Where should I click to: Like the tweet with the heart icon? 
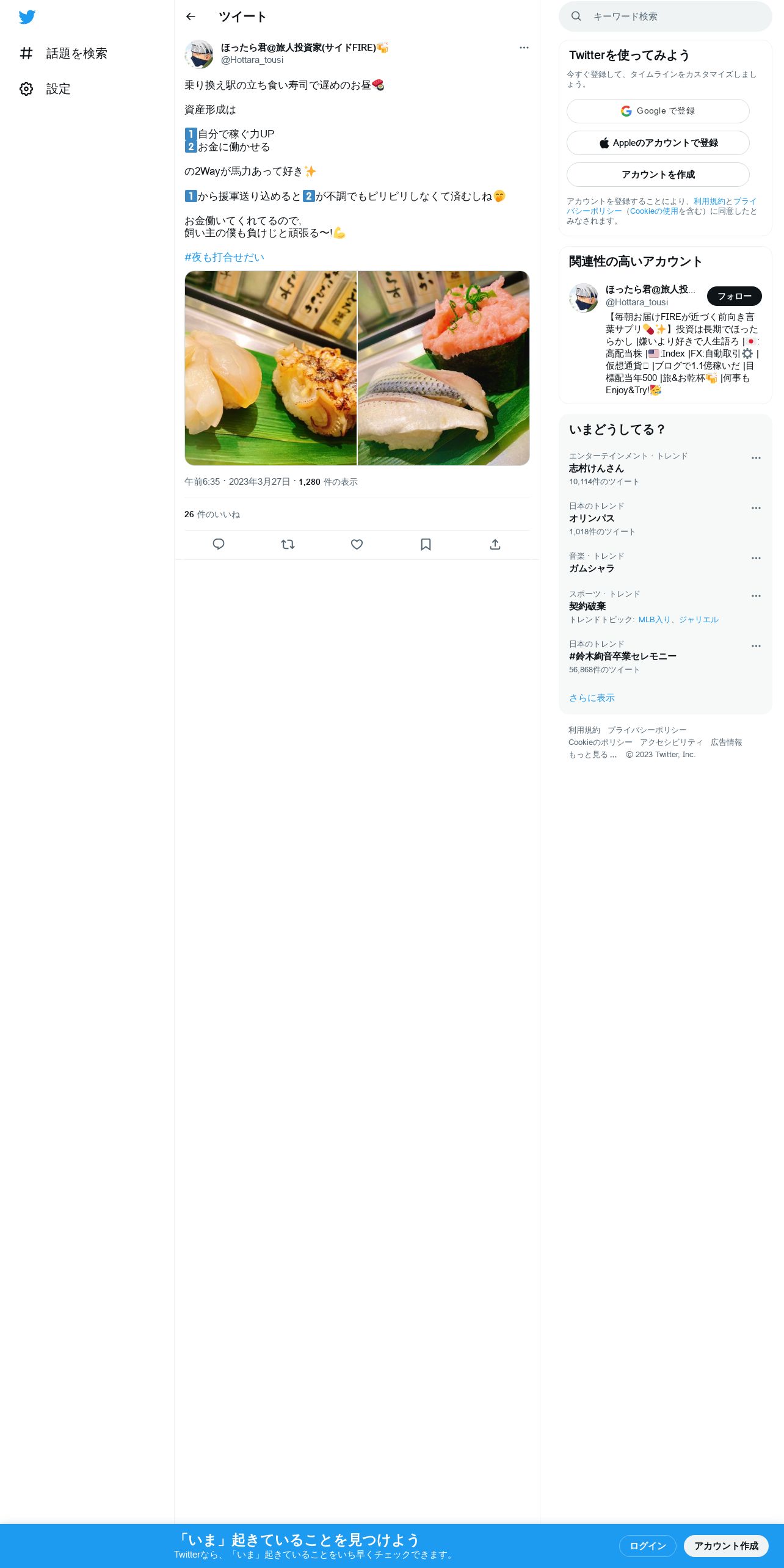357,544
